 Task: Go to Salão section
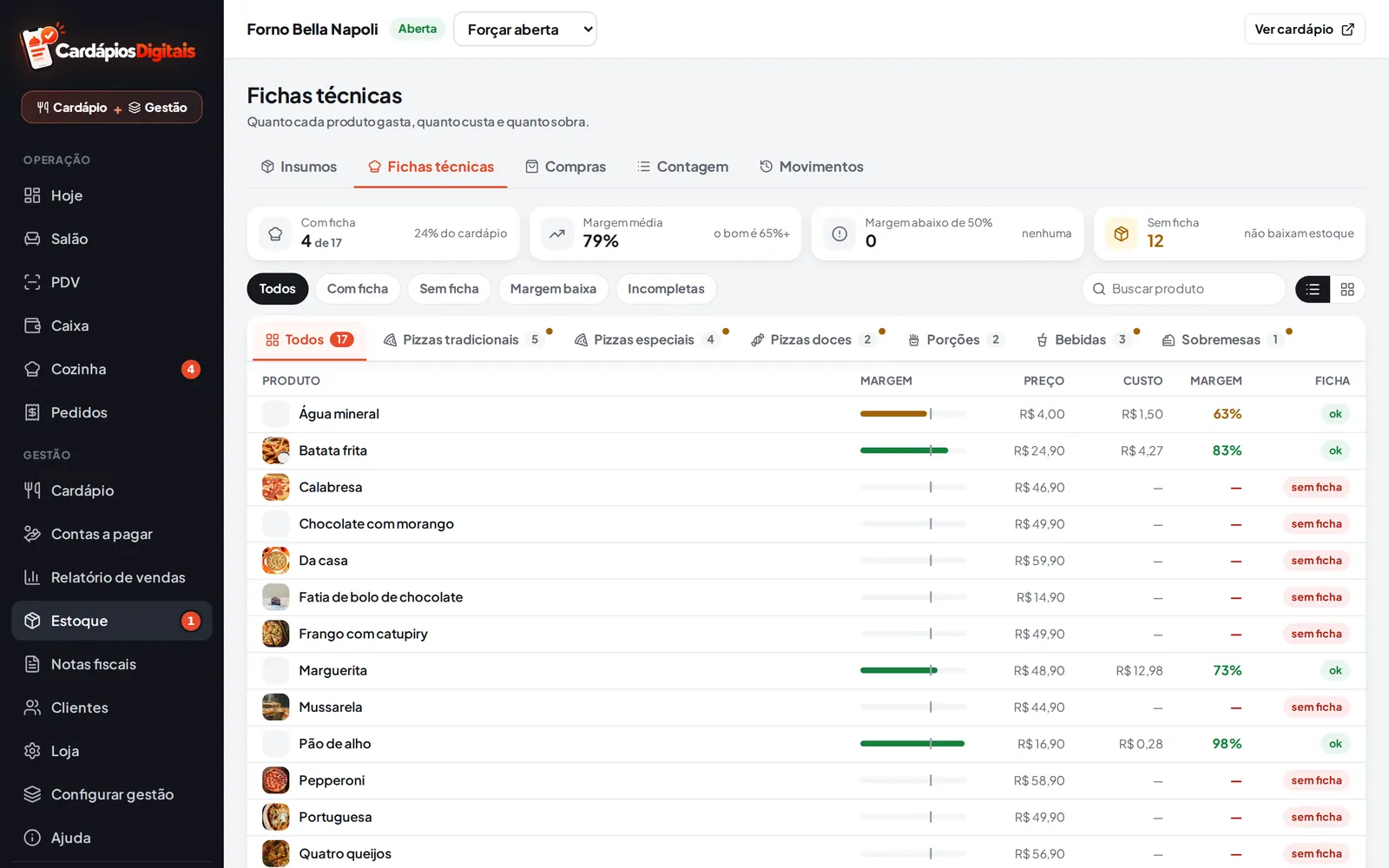coord(111,239)
